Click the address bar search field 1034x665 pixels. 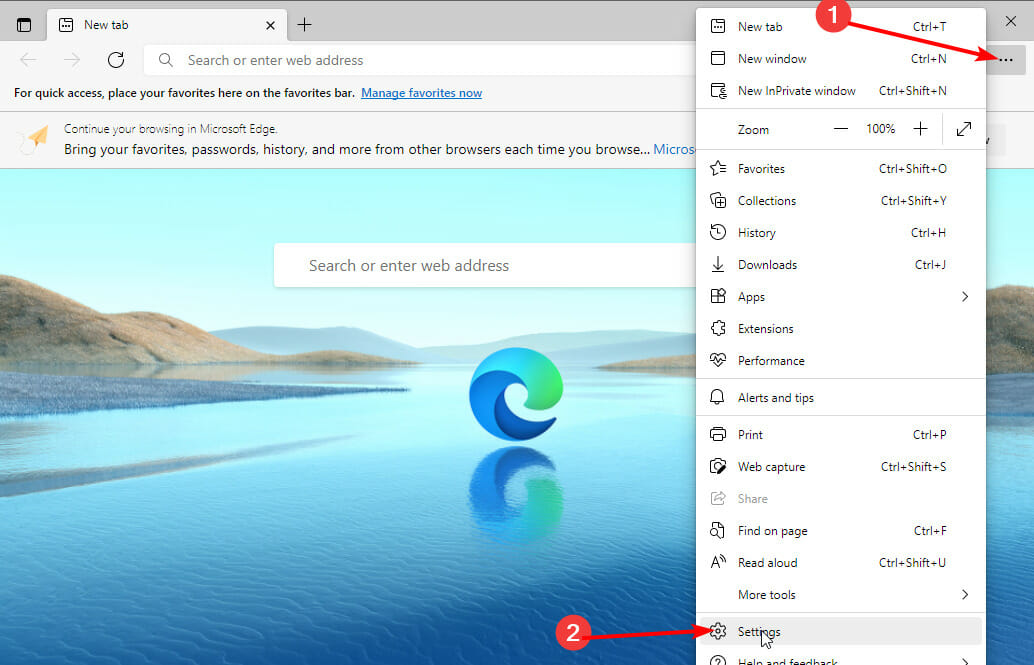420,60
